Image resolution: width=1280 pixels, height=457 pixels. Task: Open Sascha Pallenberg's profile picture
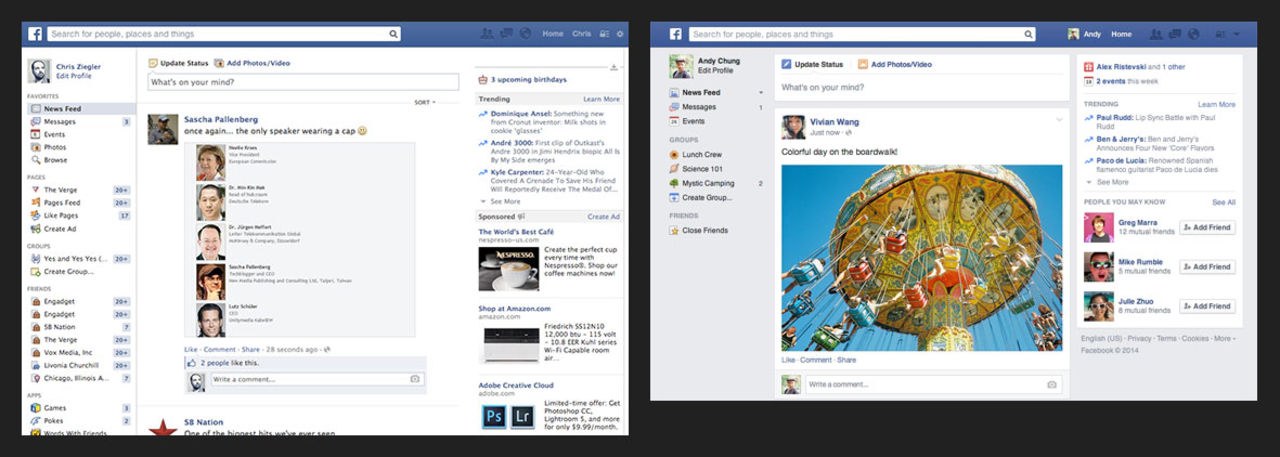point(163,129)
